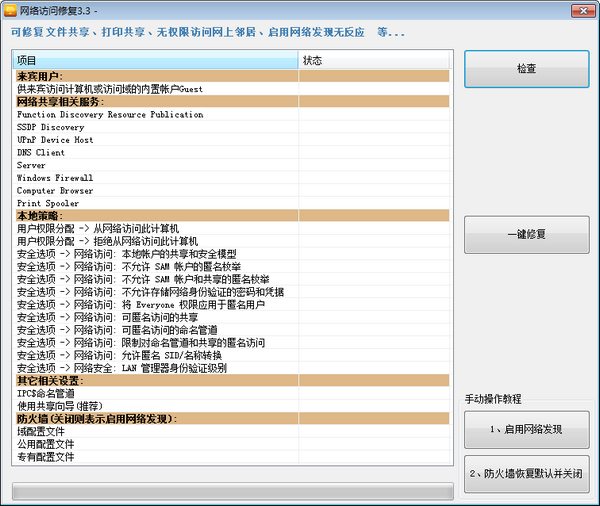This screenshot has height=506, width=600.
Task: Click the progress bar at the bottom
Action: point(232,491)
